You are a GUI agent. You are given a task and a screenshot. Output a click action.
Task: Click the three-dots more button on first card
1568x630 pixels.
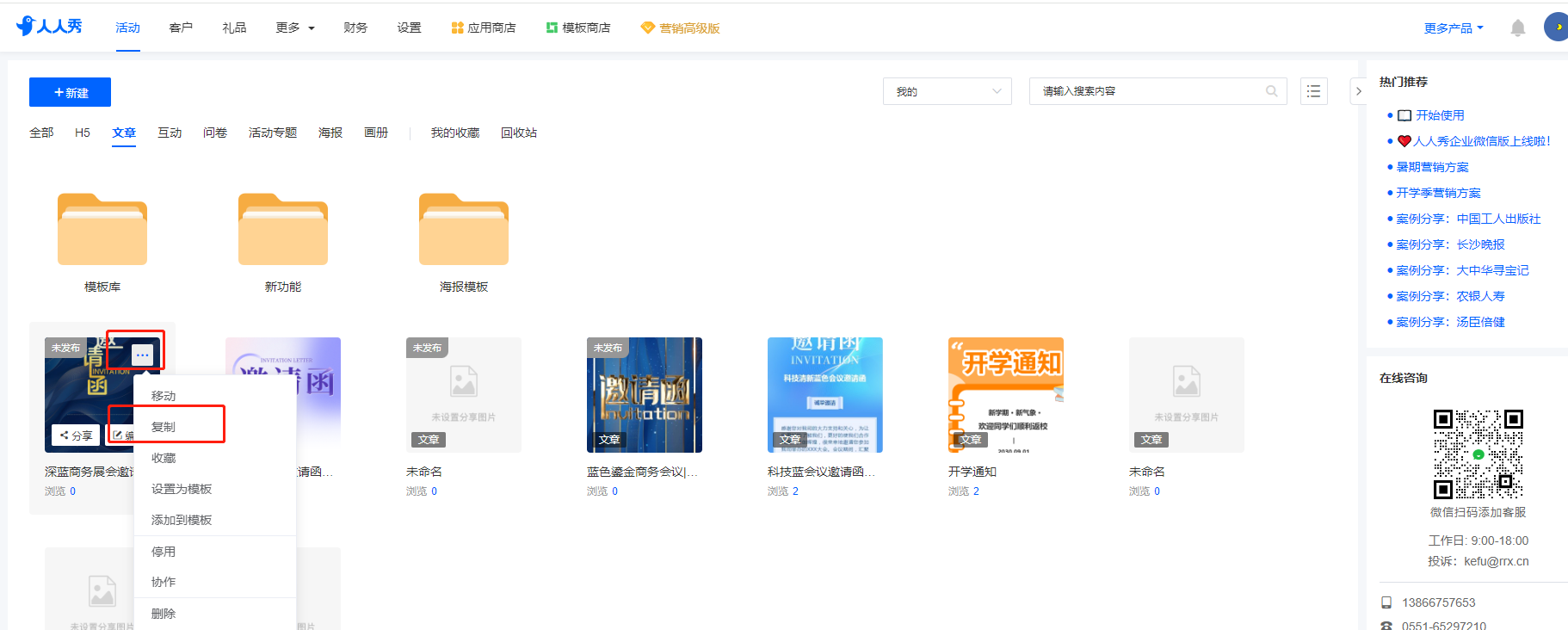tap(143, 354)
